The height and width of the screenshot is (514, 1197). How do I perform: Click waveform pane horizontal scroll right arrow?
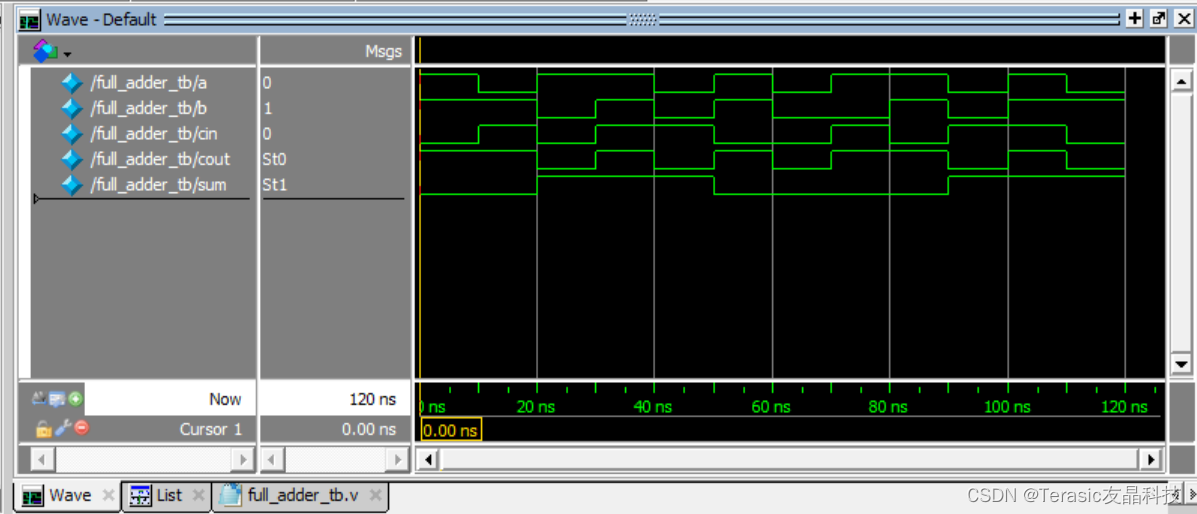pos(1151,460)
